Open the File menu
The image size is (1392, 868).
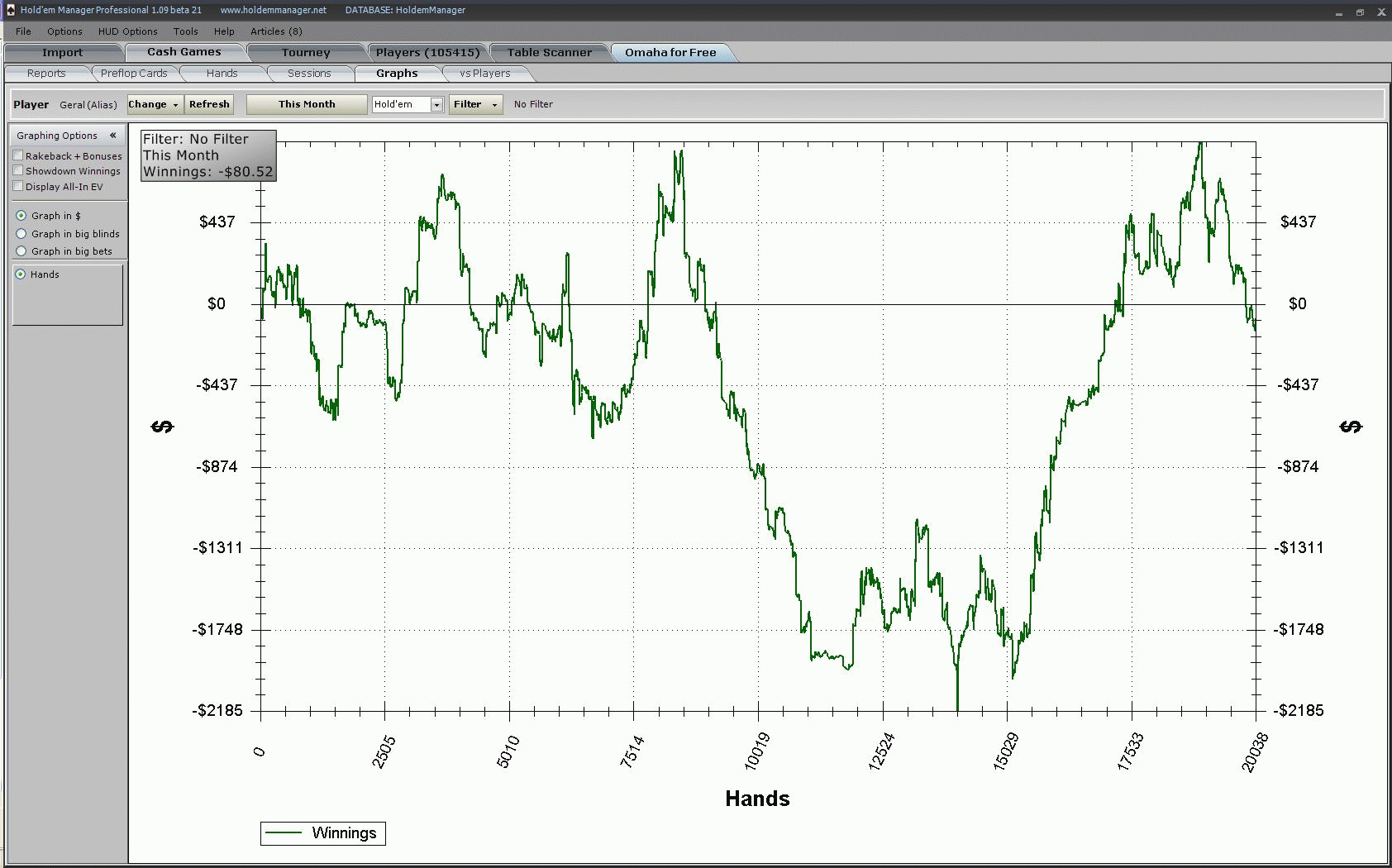23,31
